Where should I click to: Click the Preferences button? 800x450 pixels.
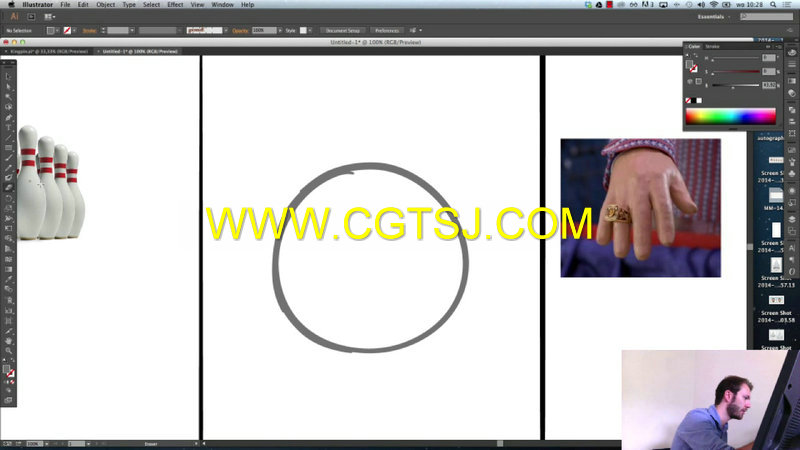[387, 31]
